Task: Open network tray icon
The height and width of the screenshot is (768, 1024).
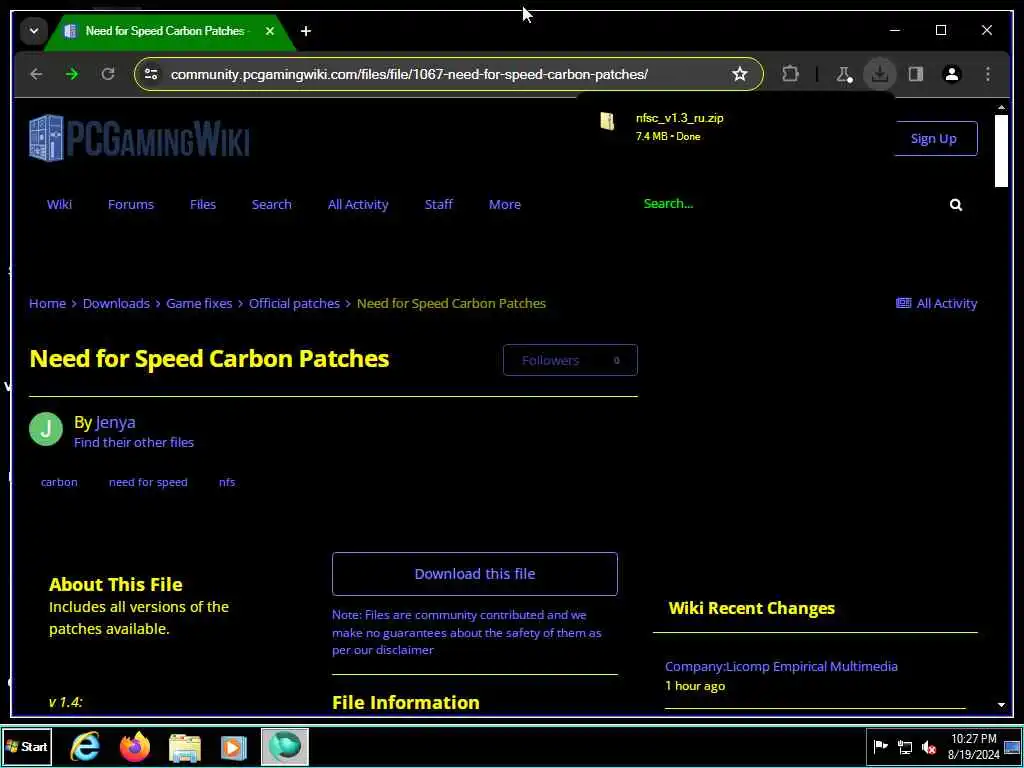Action: point(904,747)
